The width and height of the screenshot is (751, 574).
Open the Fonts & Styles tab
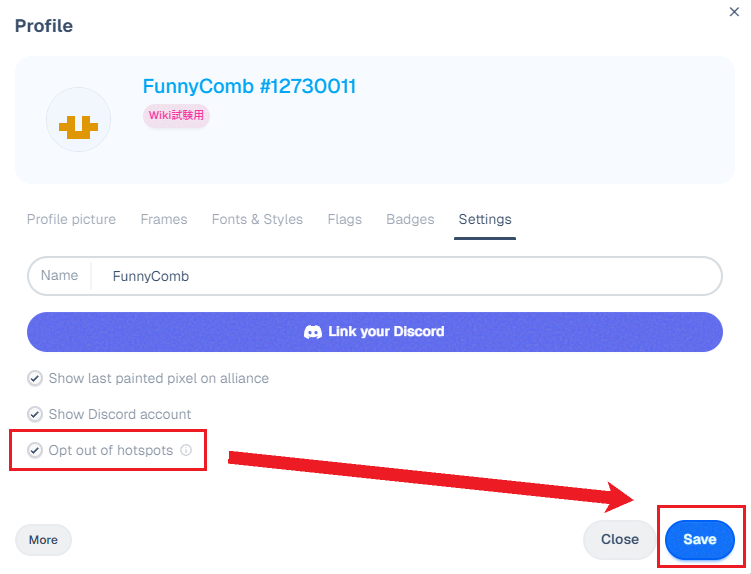257,219
